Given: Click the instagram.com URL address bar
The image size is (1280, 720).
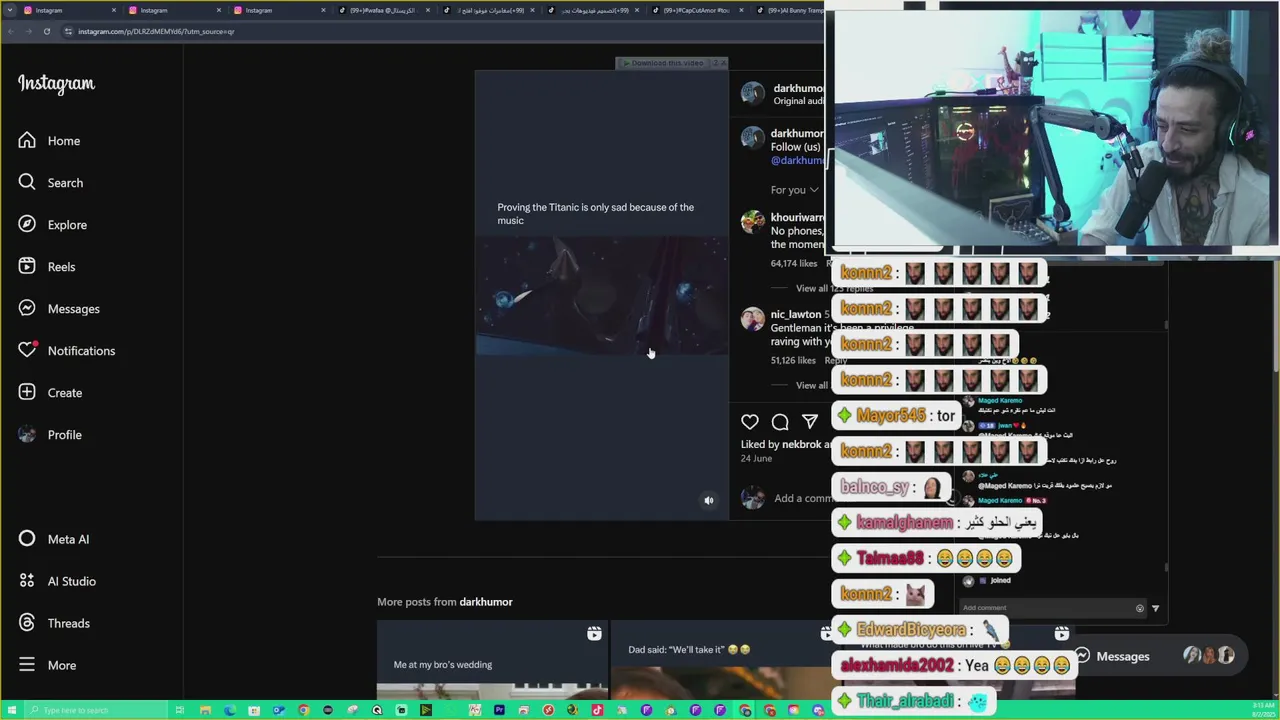Looking at the screenshot, I should tap(440, 31).
